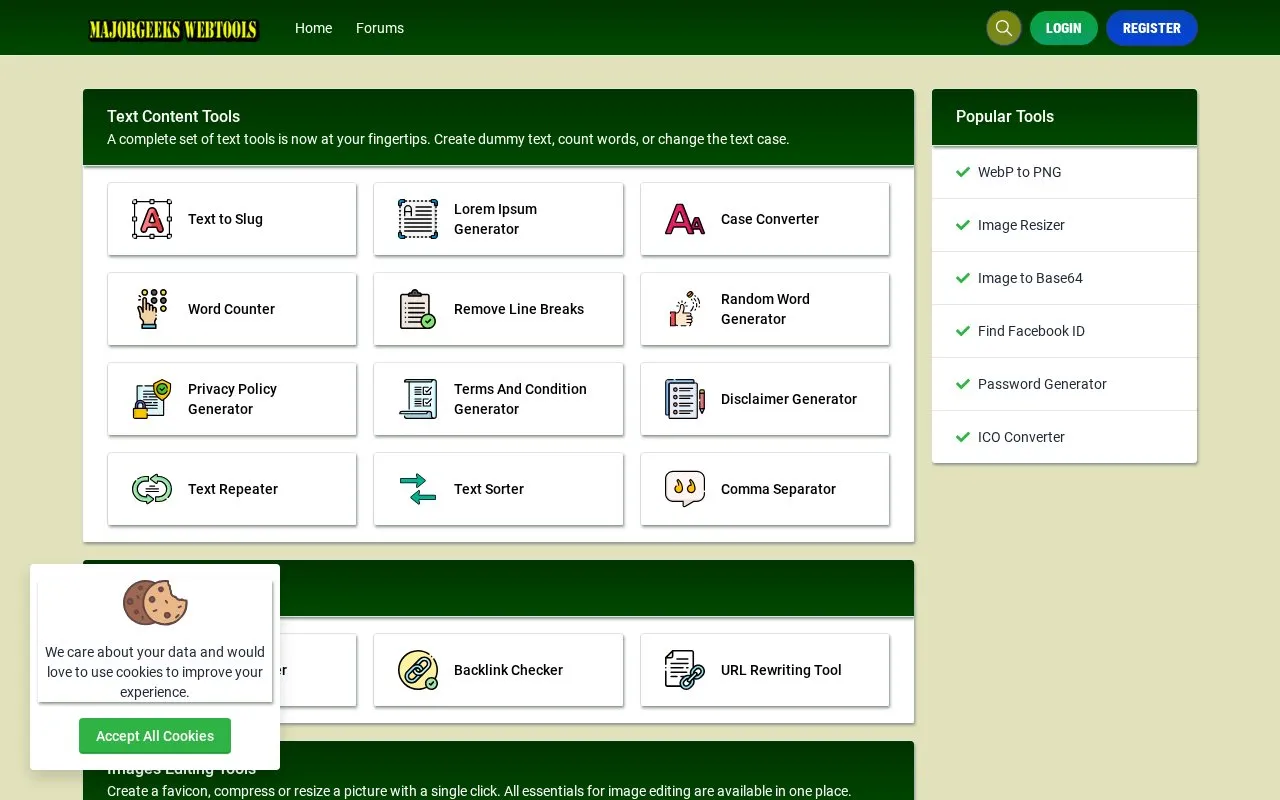Click the Login button
Viewport: 1280px width, 800px height.
click(1064, 28)
